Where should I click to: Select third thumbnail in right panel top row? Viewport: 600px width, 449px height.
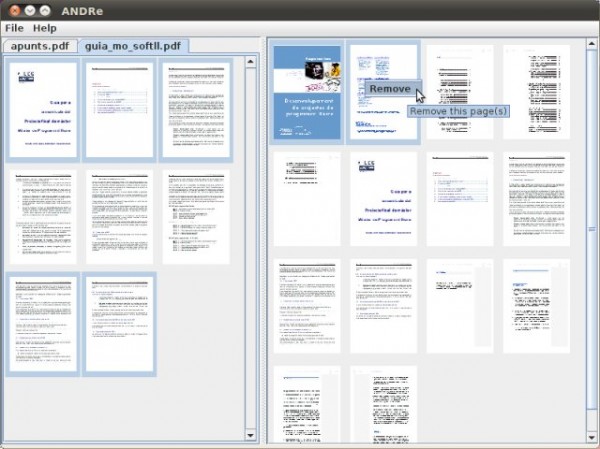pyautogui.click(x=460, y=92)
